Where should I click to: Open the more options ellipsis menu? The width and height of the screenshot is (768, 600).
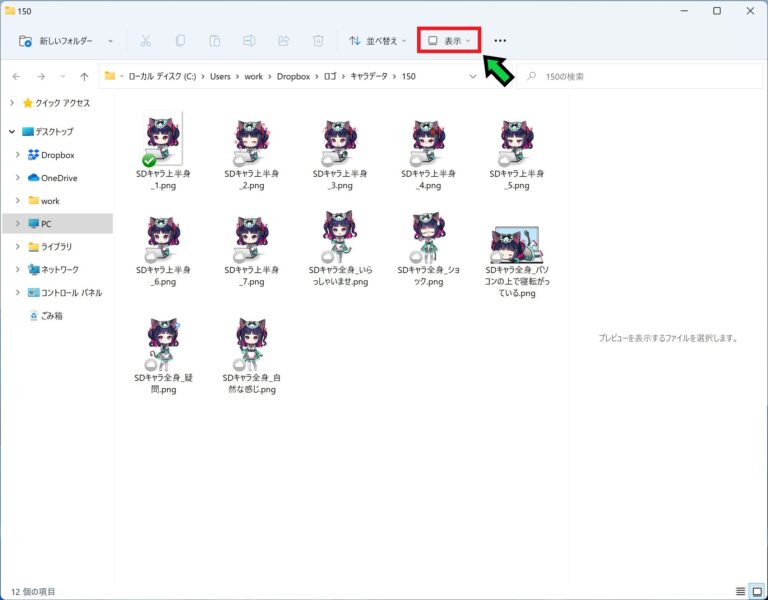[500, 41]
